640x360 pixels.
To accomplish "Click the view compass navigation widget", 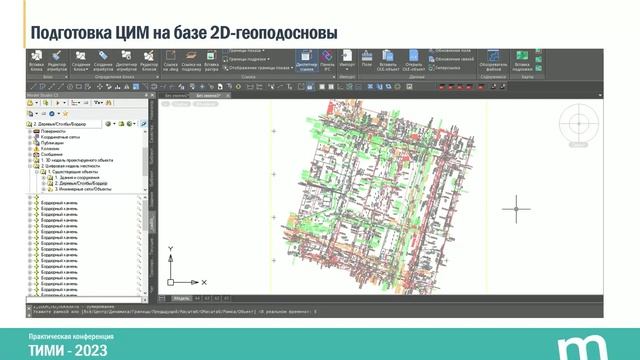I will pyautogui.click(x=579, y=123).
